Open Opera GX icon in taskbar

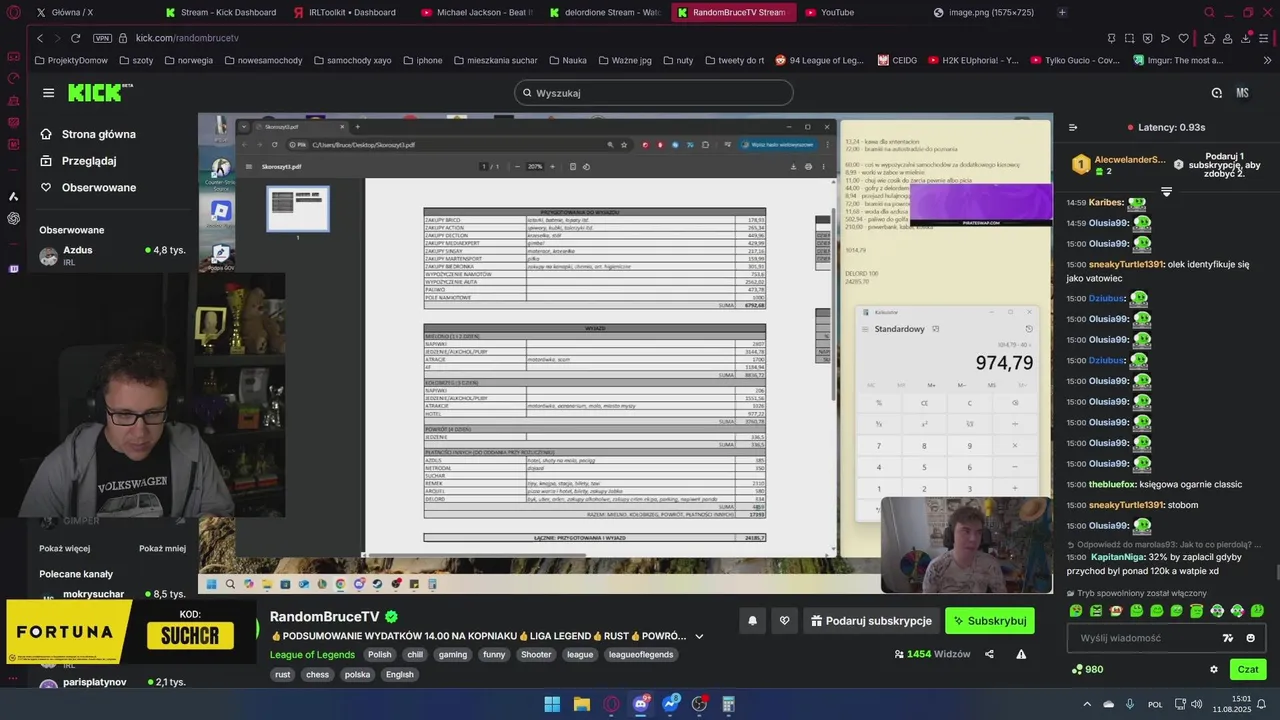coord(611,704)
